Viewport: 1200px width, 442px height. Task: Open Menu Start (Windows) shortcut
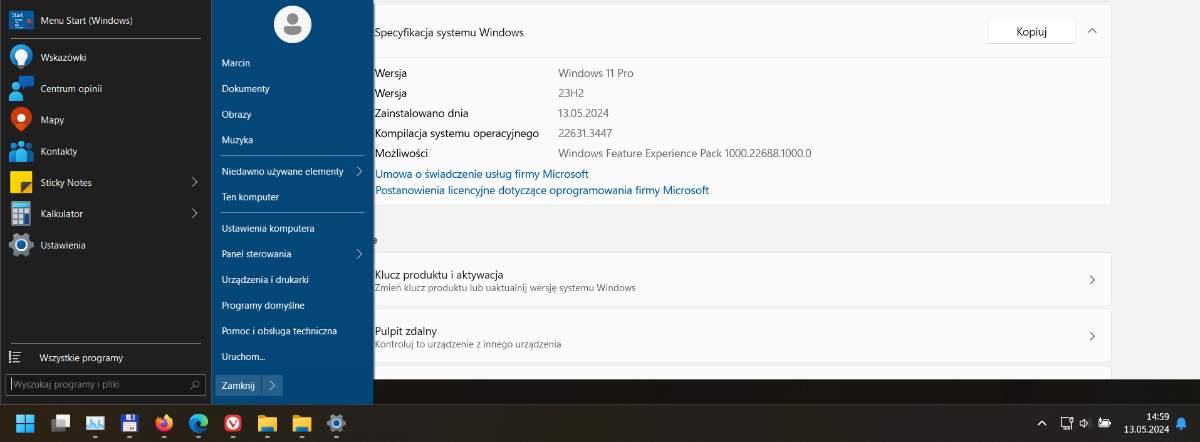pyautogui.click(x=105, y=21)
